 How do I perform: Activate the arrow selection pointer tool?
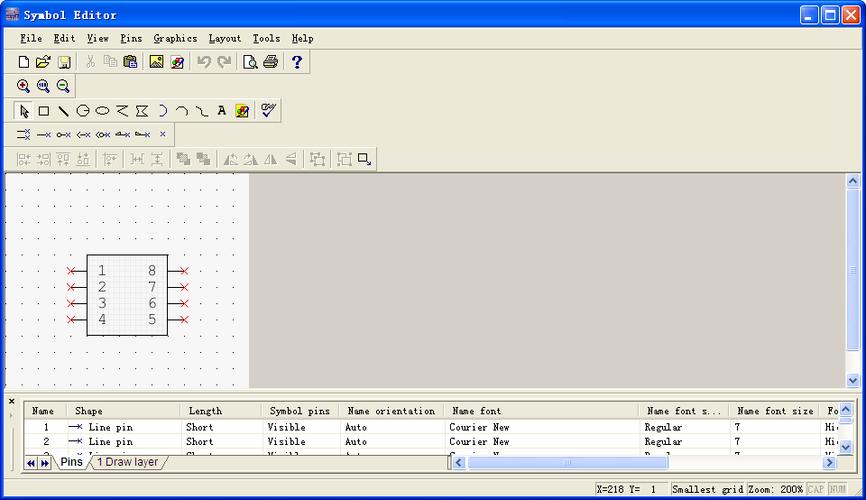(24, 111)
